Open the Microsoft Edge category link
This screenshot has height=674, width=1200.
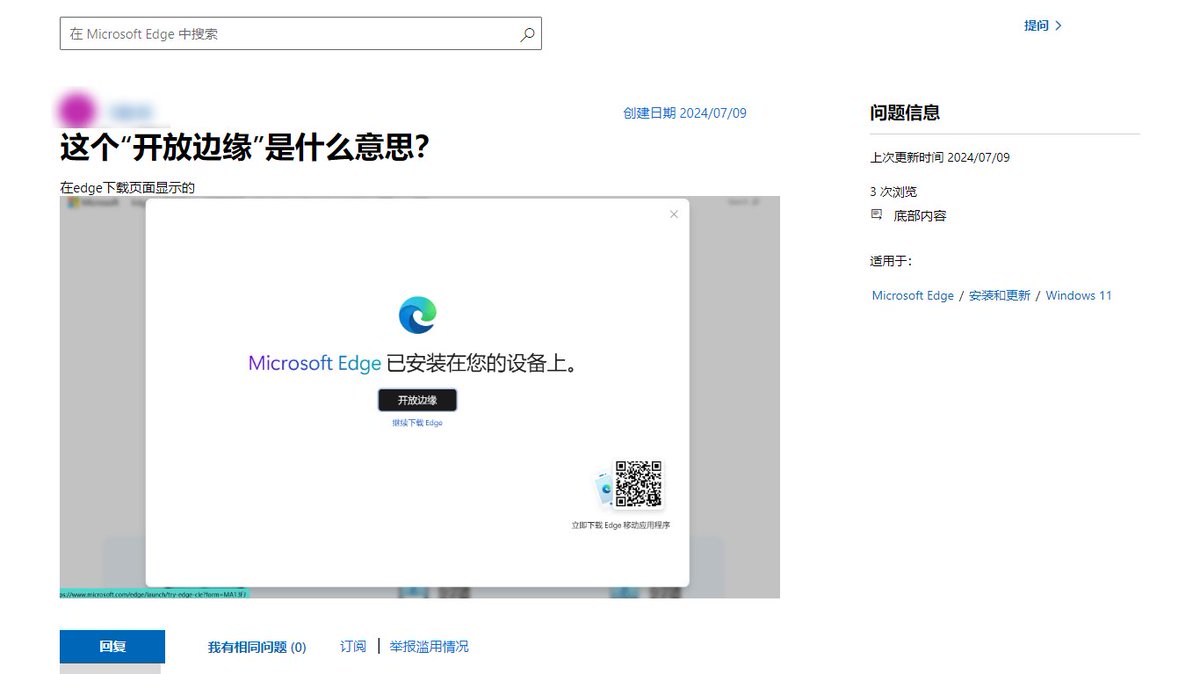coord(913,296)
